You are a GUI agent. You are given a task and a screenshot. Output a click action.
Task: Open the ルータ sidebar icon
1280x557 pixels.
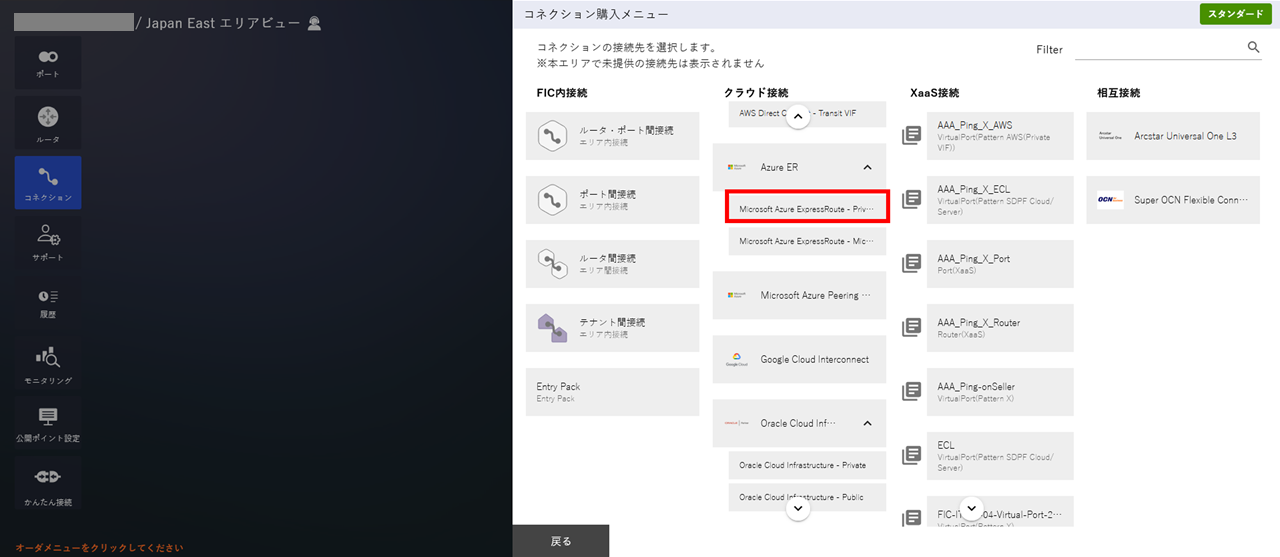[48, 123]
